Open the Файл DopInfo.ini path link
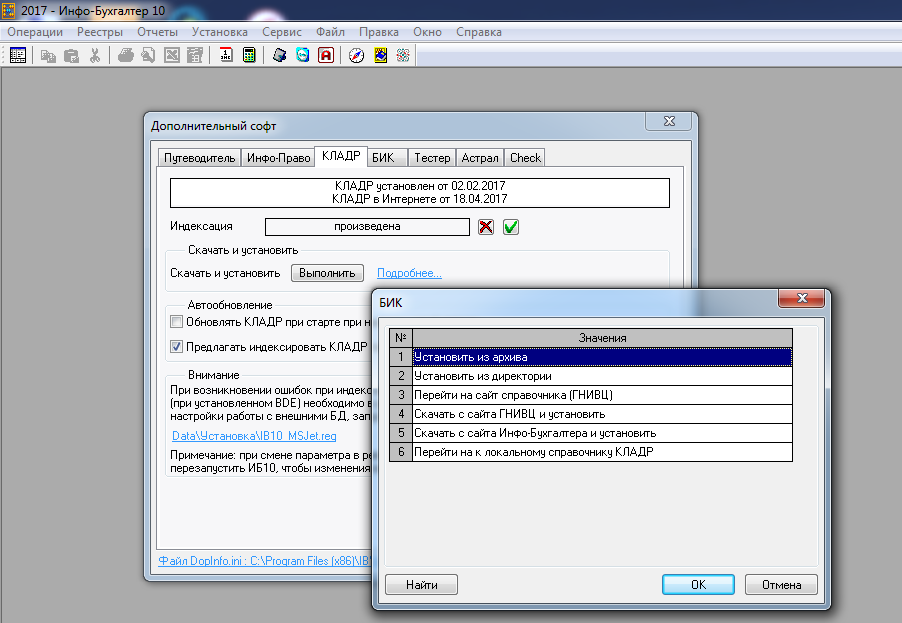This screenshot has width=902, height=623. tap(265, 560)
